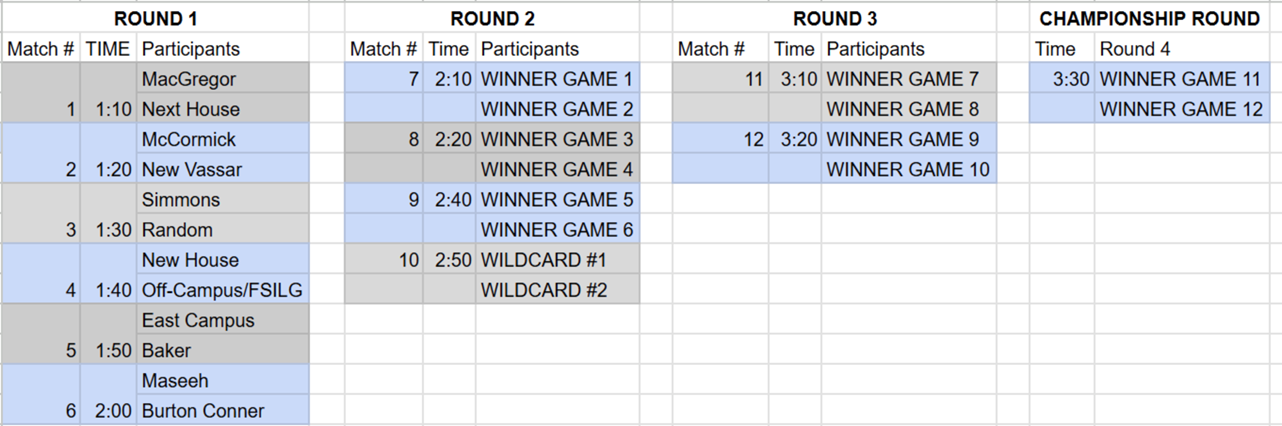Click the ROUND 2 header cell
This screenshot has width=1282, height=426.
pyautogui.click(x=492, y=18)
